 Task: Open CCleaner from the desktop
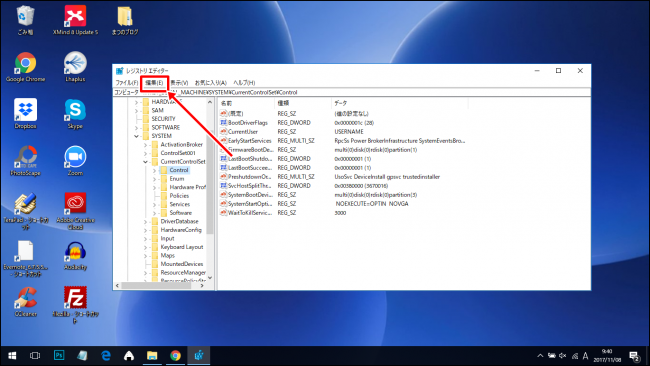tap(25, 302)
